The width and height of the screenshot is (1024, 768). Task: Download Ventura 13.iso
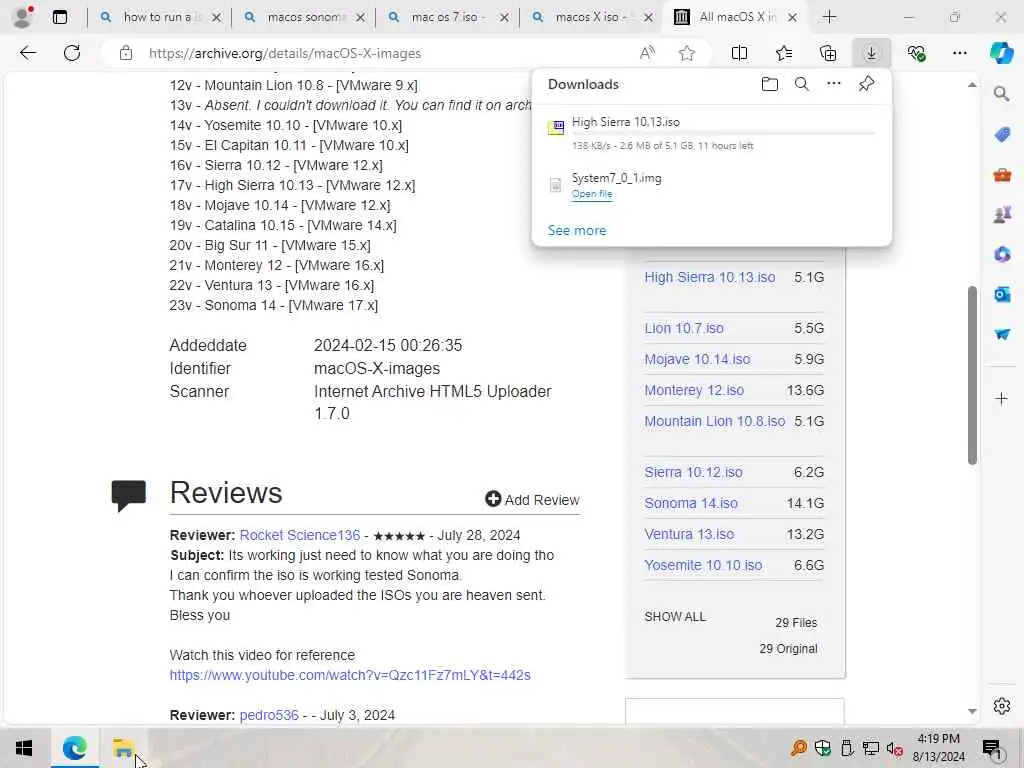[689, 534]
